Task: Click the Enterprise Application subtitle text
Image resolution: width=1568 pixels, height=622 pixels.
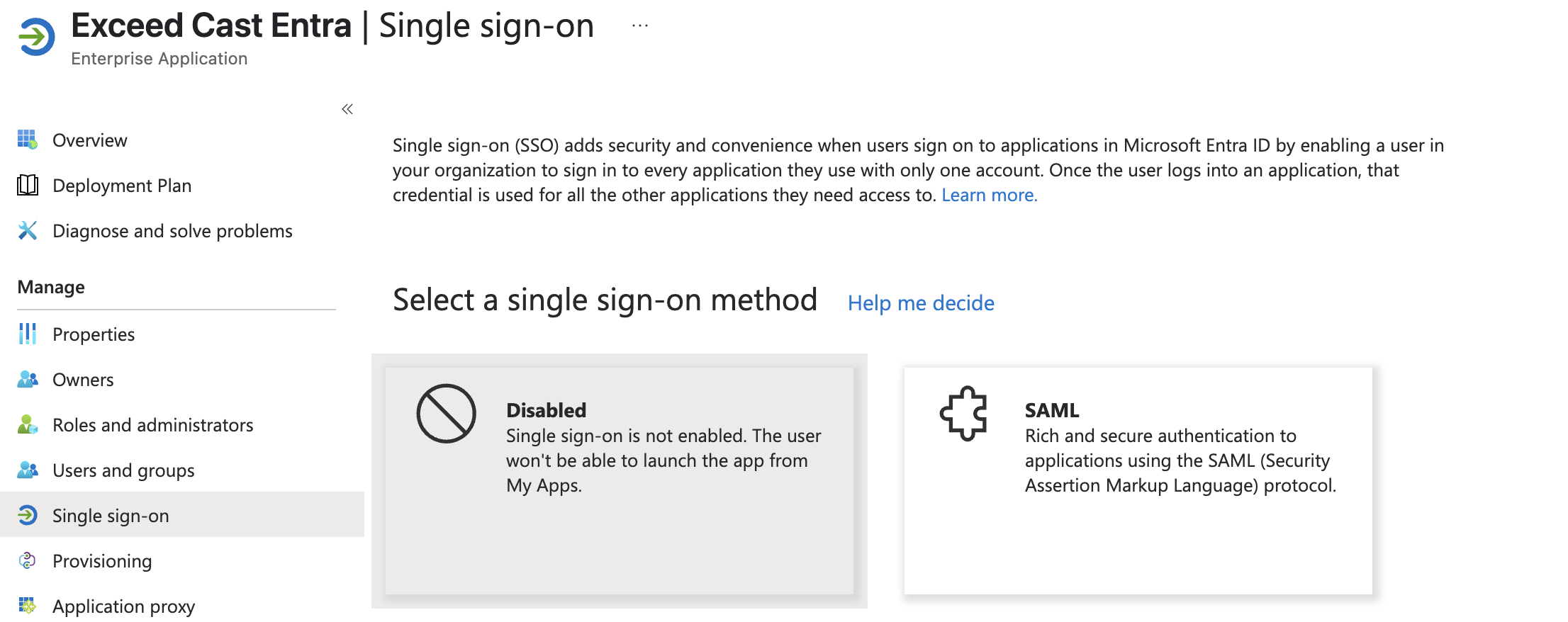Action: pos(159,59)
